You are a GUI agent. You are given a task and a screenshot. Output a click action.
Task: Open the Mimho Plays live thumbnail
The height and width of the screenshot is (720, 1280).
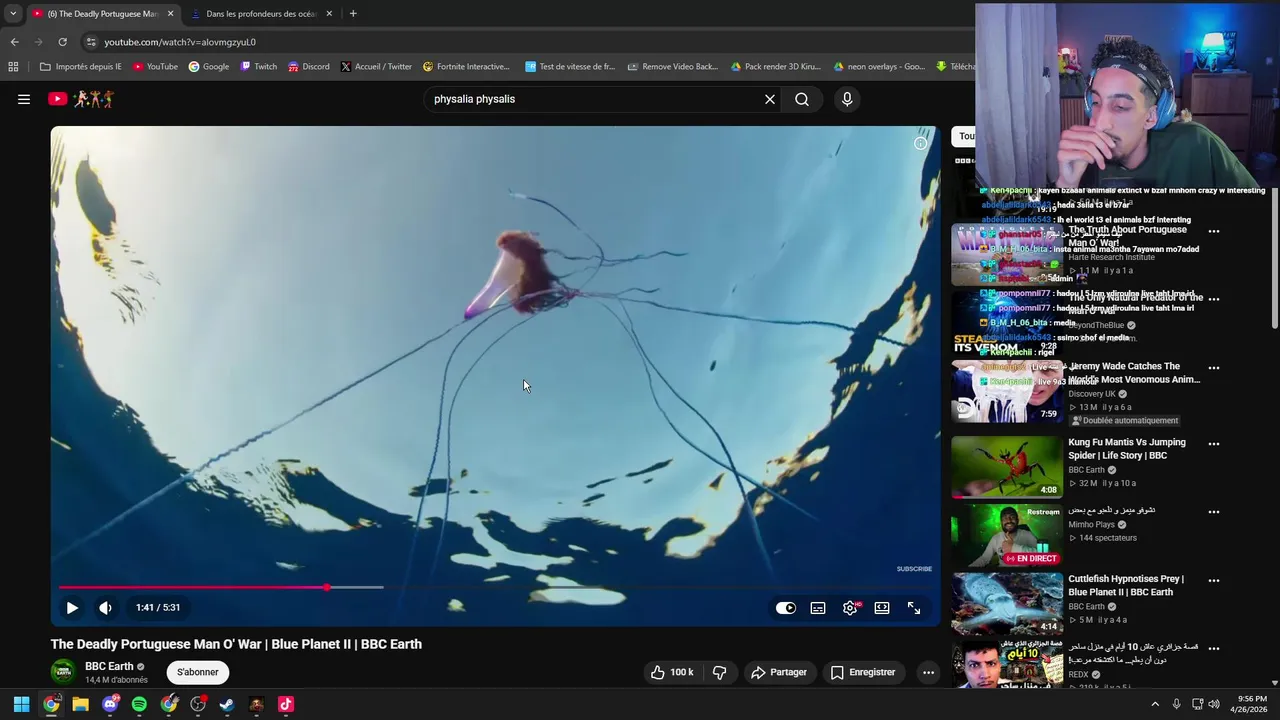click(1007, 535)
